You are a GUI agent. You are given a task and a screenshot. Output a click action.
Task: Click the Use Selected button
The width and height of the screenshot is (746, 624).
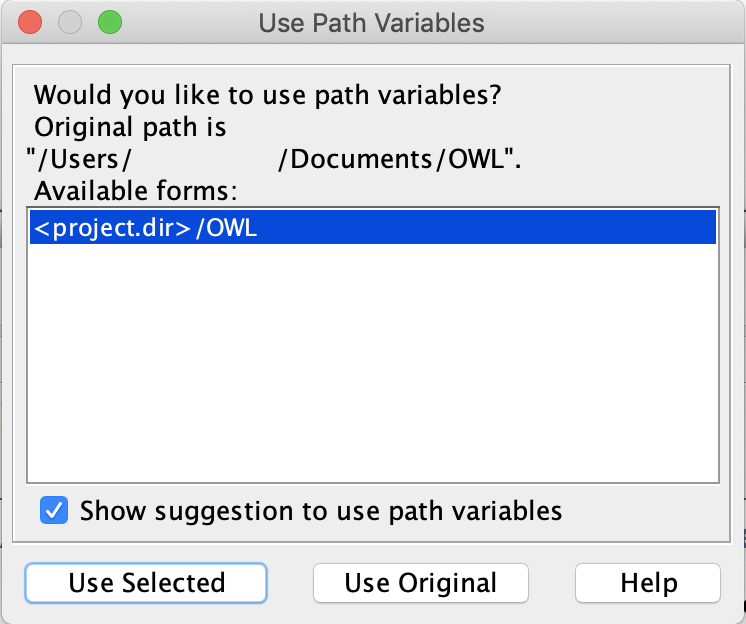pos(146,583)
